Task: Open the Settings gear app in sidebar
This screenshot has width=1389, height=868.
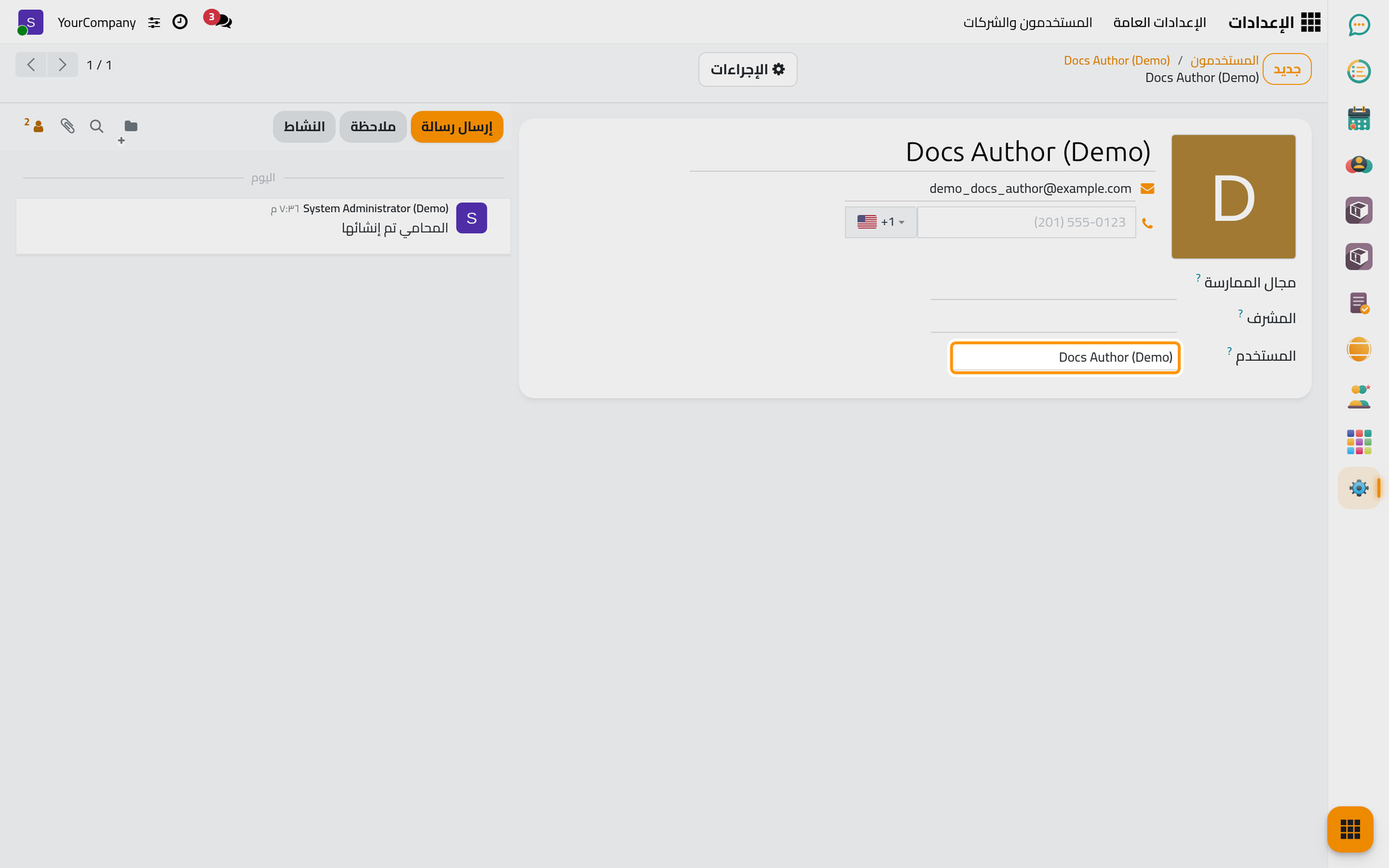Action: (x=1359, y=488)
